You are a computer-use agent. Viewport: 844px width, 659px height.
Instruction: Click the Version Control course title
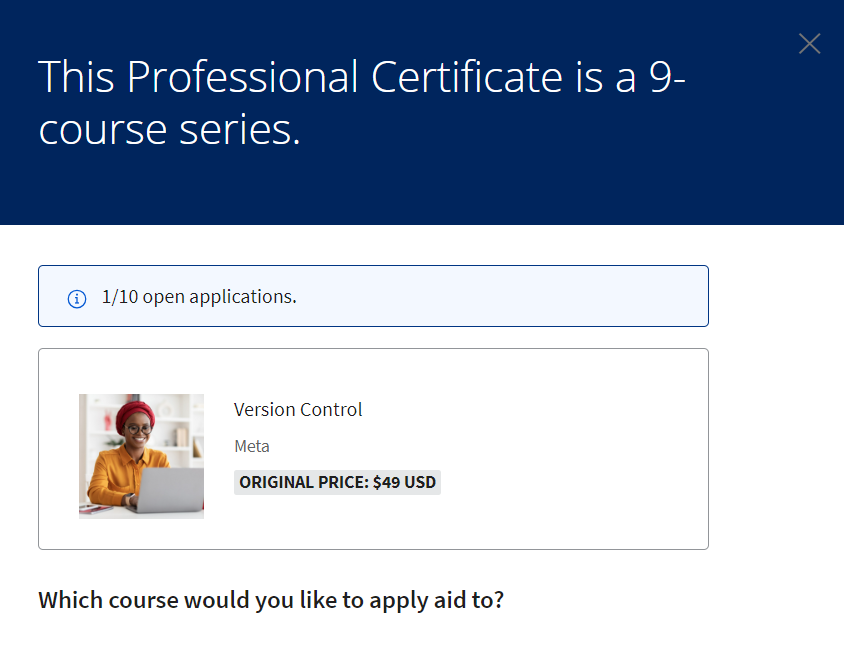pyautogui.click(x=298, y=410)
